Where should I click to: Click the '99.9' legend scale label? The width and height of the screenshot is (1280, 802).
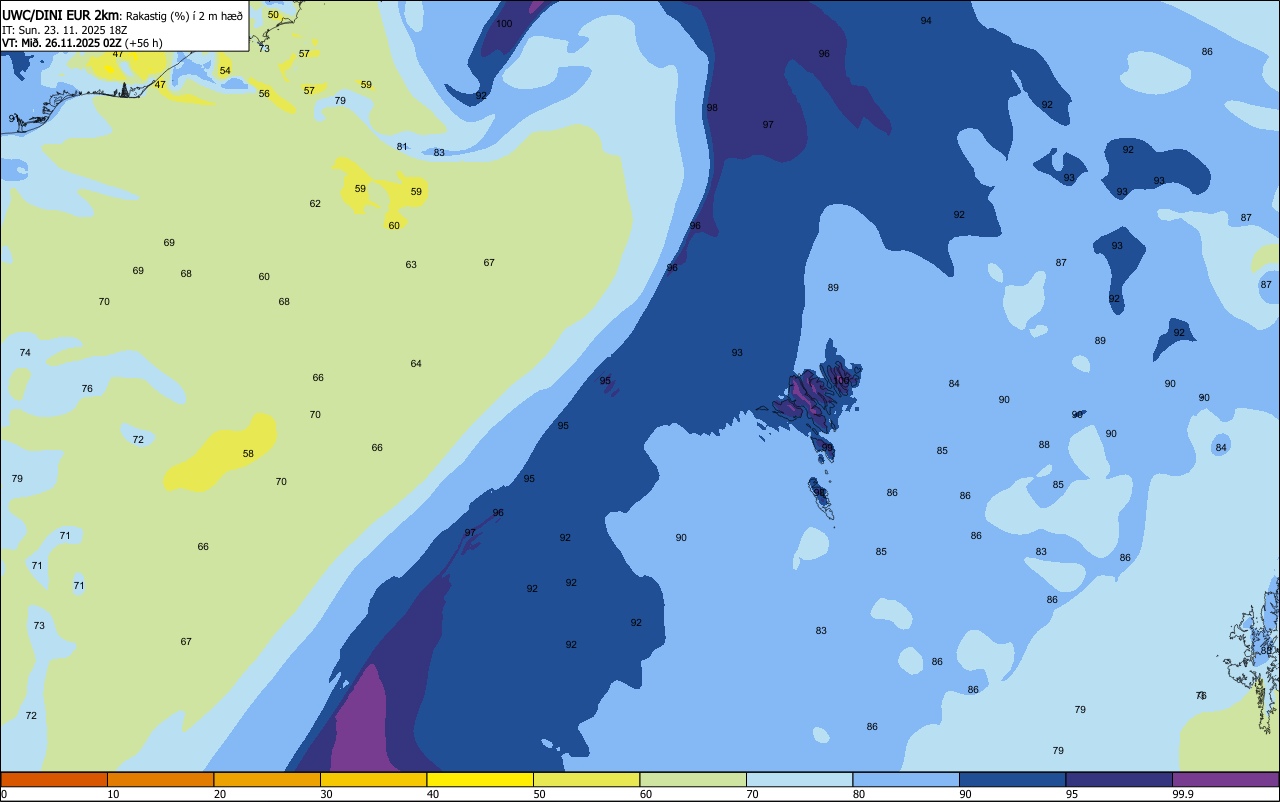click(x=1184, y=794)
